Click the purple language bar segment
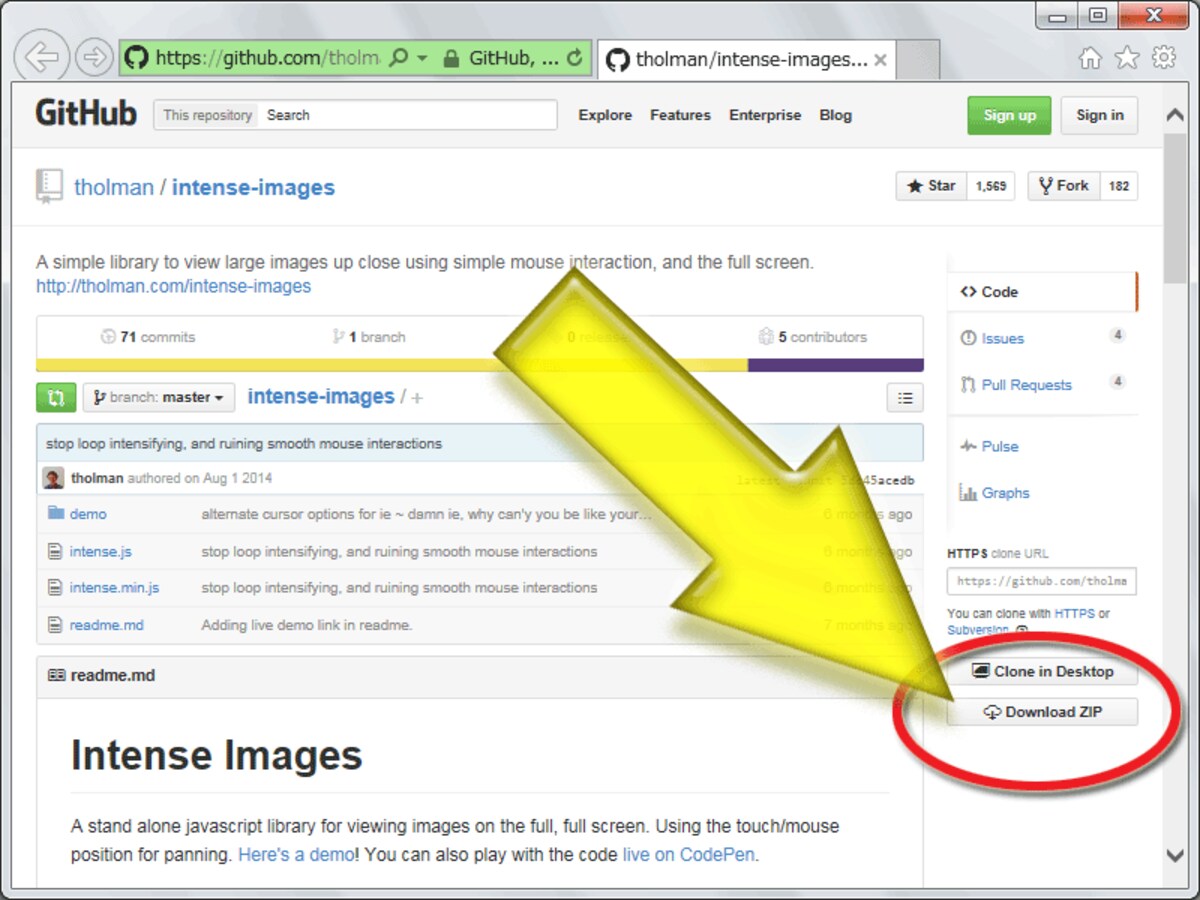Image resolution: width=1200 pixels, height=900 pixels. (836, 365)
